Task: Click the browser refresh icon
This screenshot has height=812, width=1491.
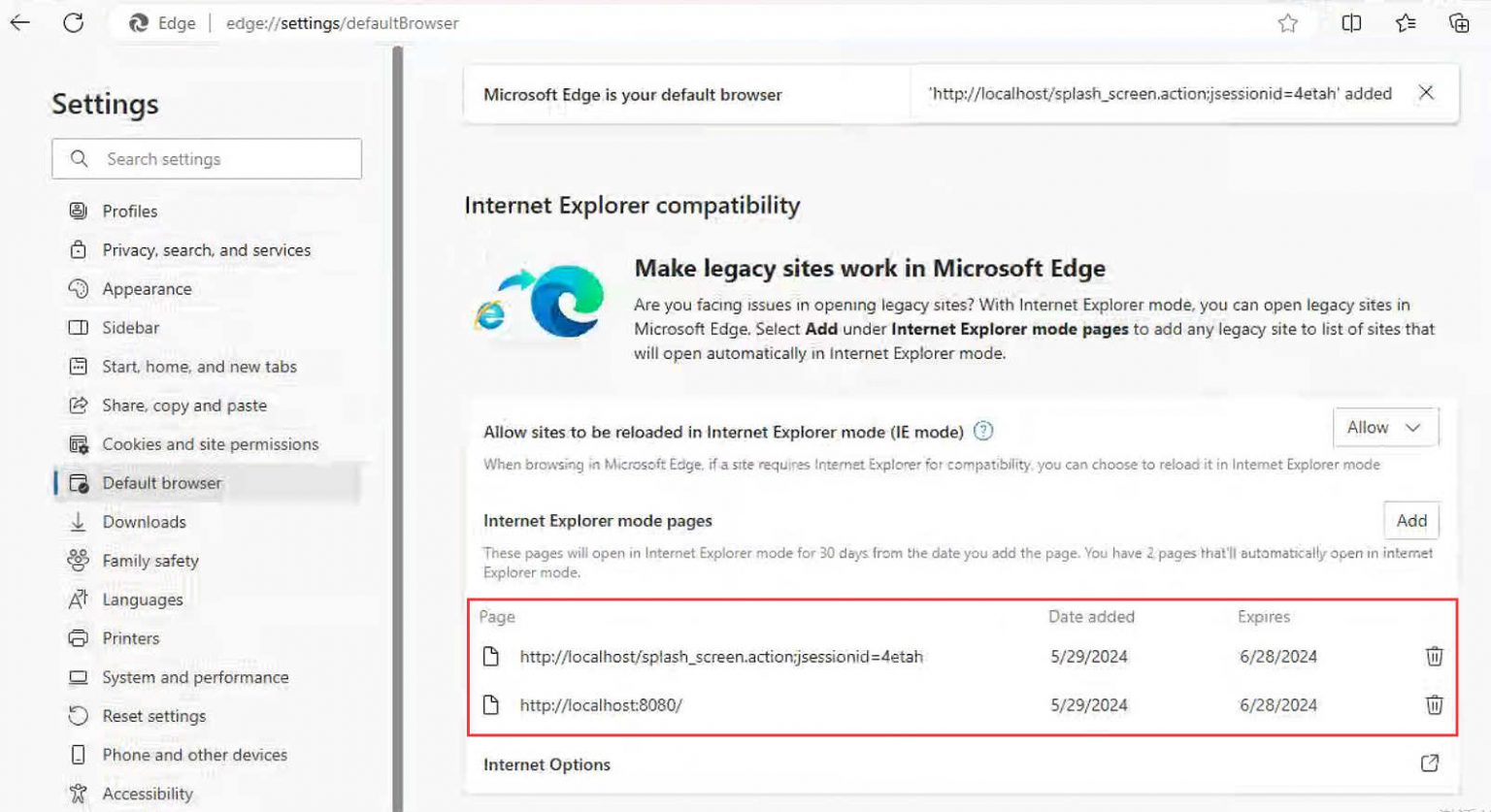Action: click(x=74, y=23)
